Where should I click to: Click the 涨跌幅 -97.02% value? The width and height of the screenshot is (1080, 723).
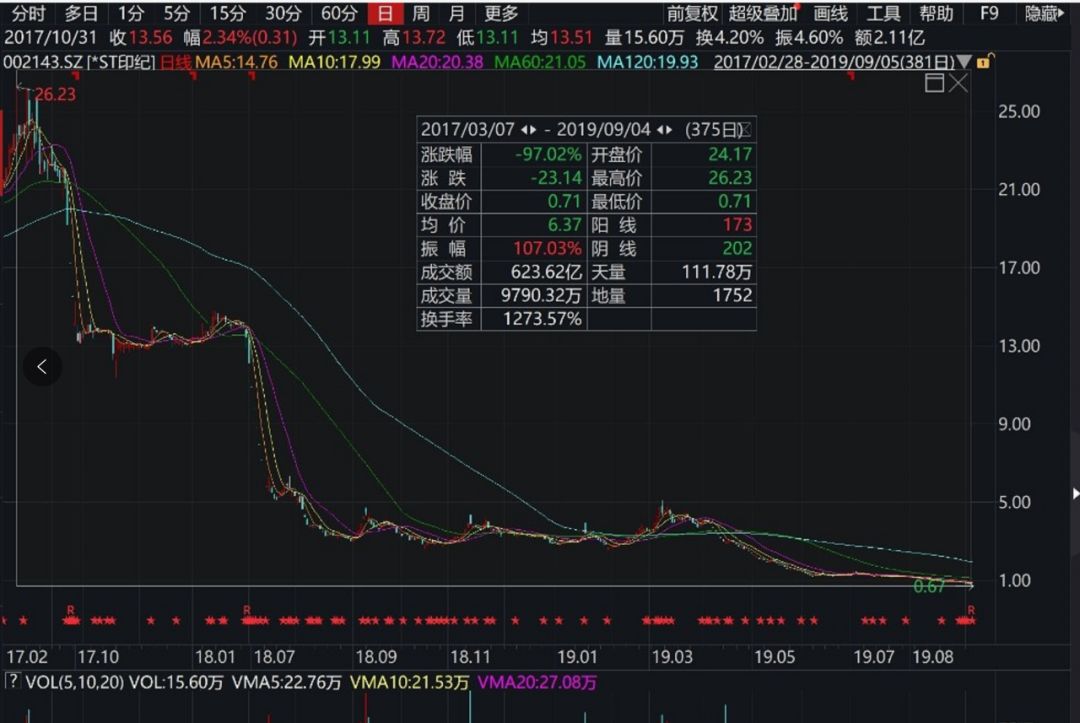[x=548, y=154]
